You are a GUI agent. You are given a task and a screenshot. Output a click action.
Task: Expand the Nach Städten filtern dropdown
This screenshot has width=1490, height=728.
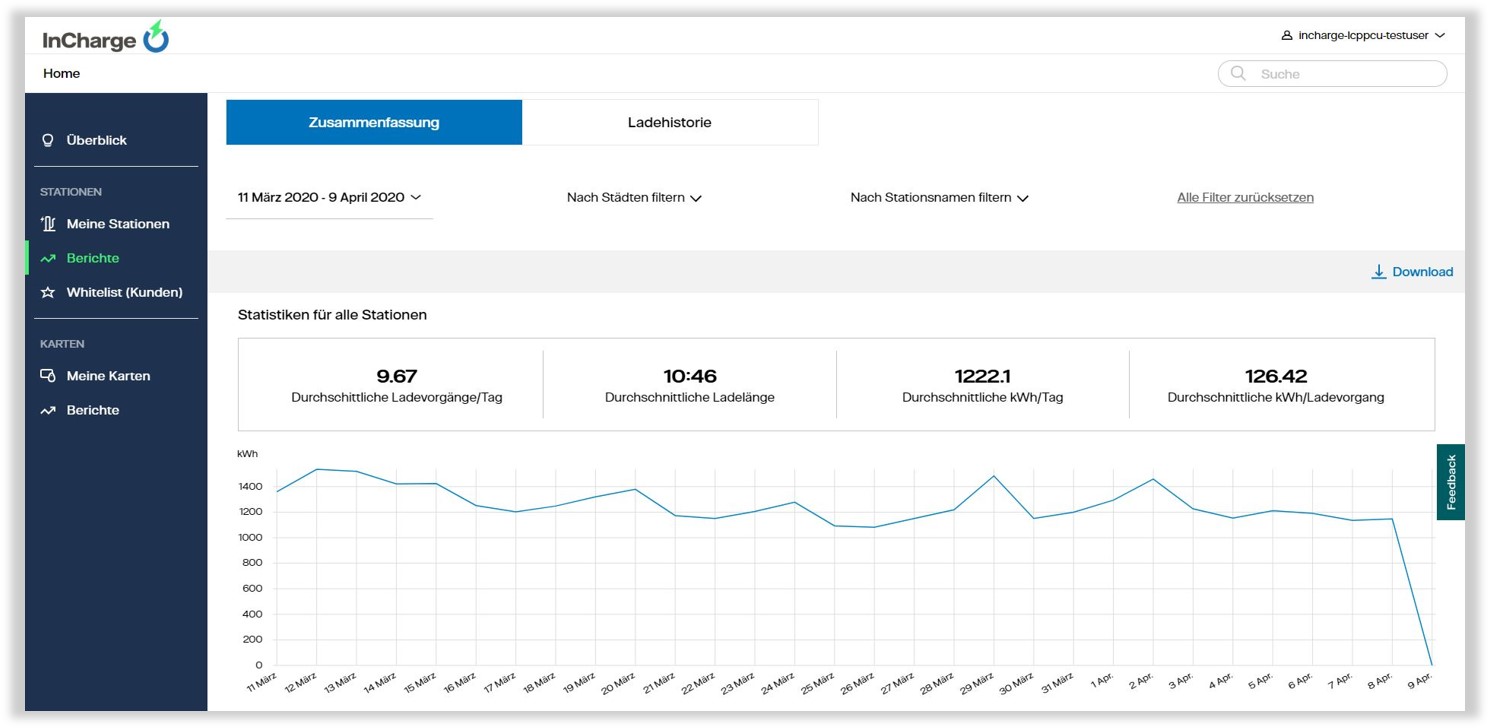pos(634,198)
